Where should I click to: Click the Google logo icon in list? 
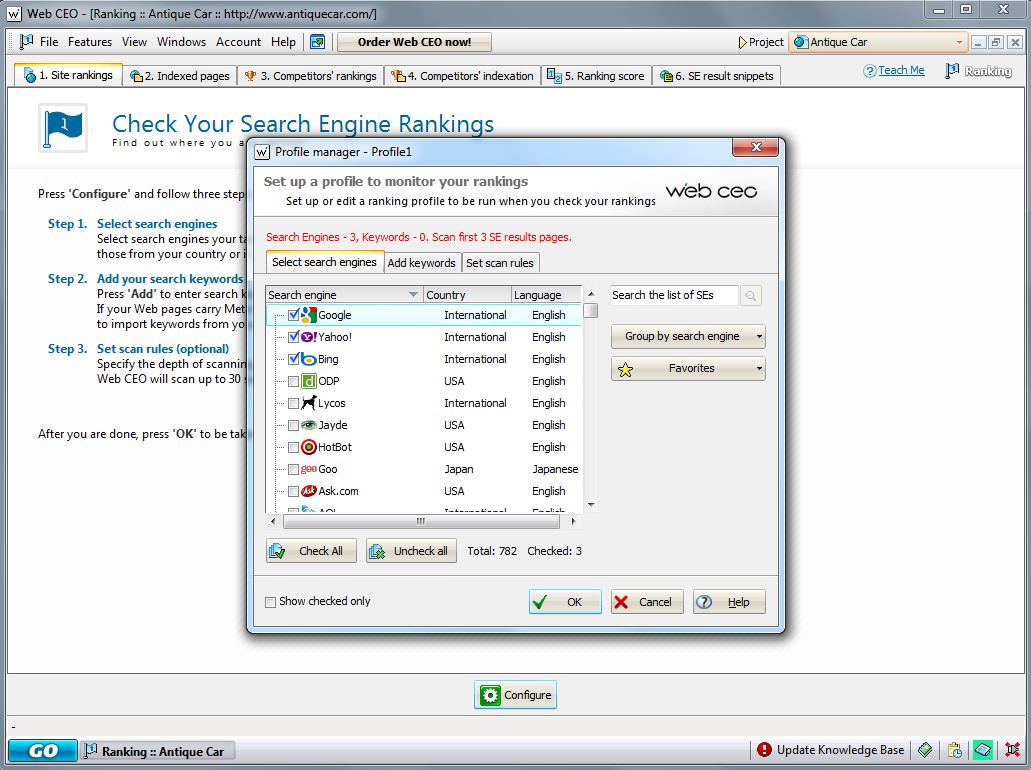pyautogui.click(x=308, y=315)
